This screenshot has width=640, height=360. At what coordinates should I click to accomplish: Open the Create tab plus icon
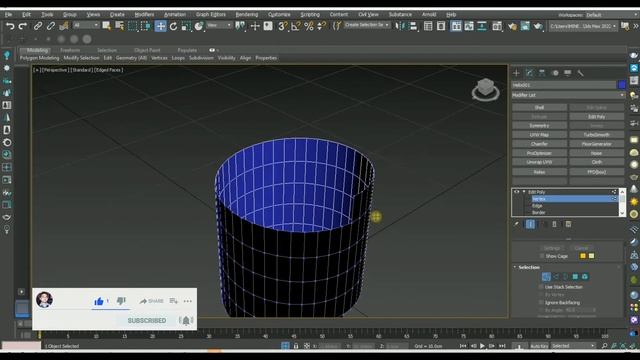(516, 73)
